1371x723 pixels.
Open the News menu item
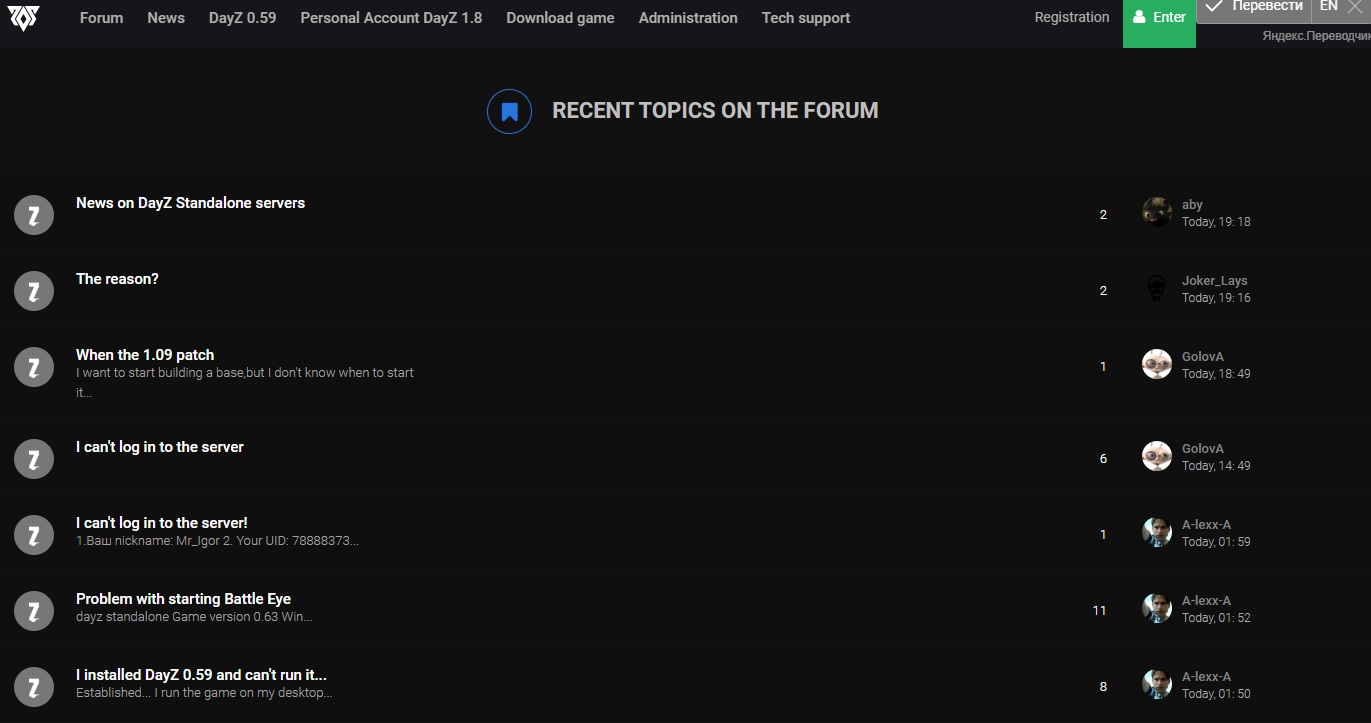point(166,18)
